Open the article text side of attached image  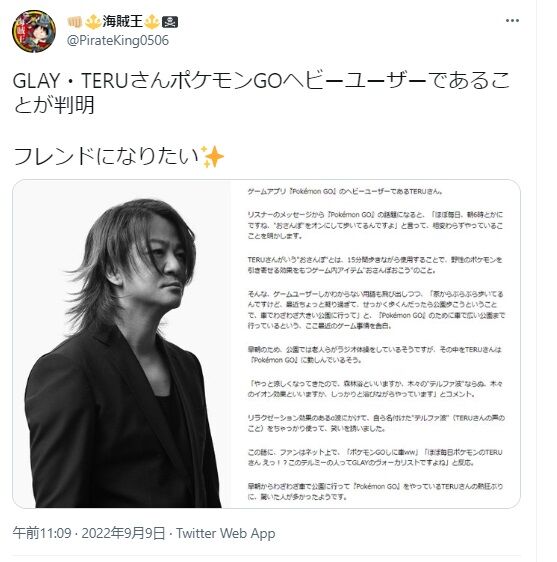point(376,344)
